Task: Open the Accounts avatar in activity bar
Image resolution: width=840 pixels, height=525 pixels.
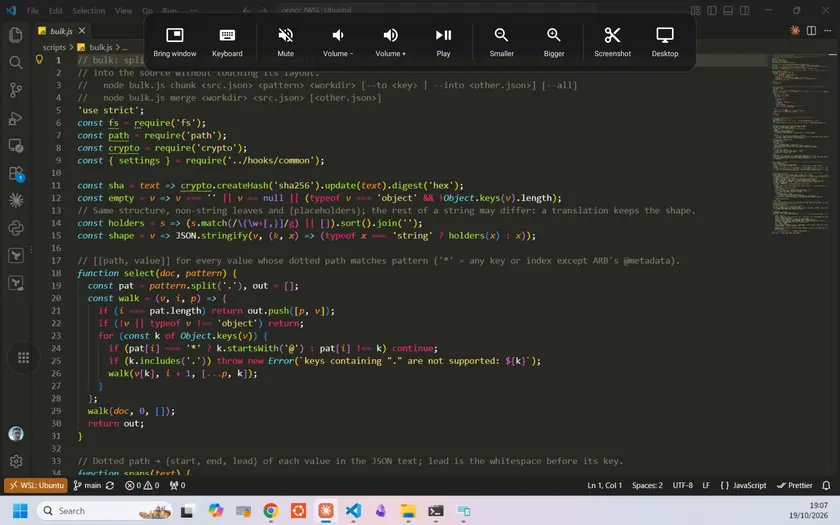Action: [16, 433]
